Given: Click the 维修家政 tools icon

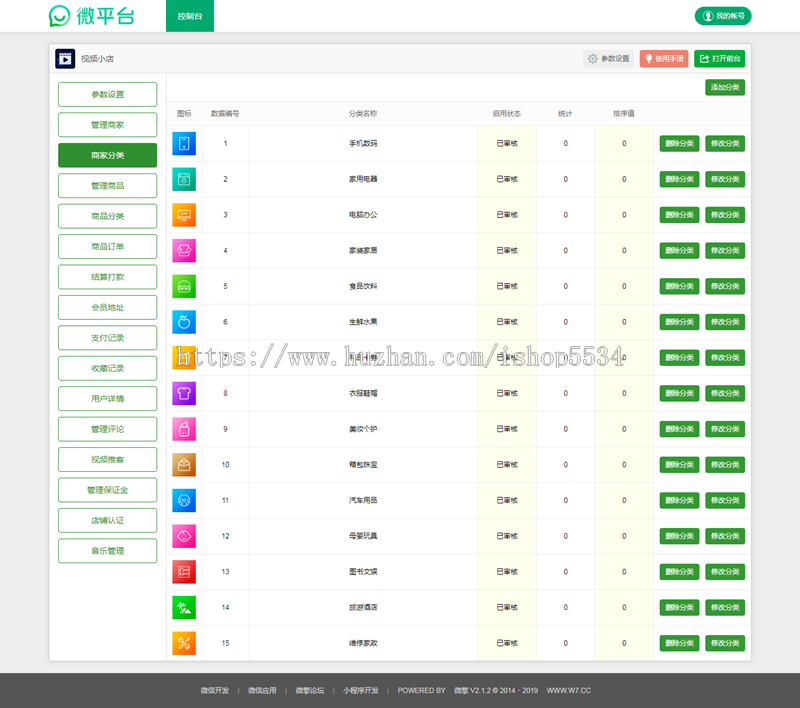Looking at the screenshot, I should [x=184, y=643].
